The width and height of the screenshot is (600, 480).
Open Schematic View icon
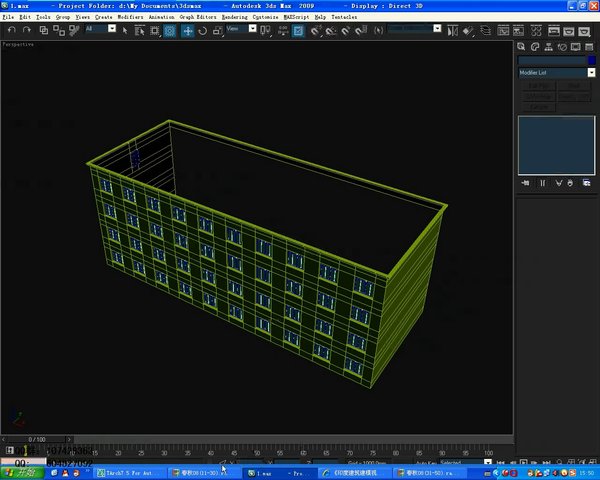click(518, 31)
